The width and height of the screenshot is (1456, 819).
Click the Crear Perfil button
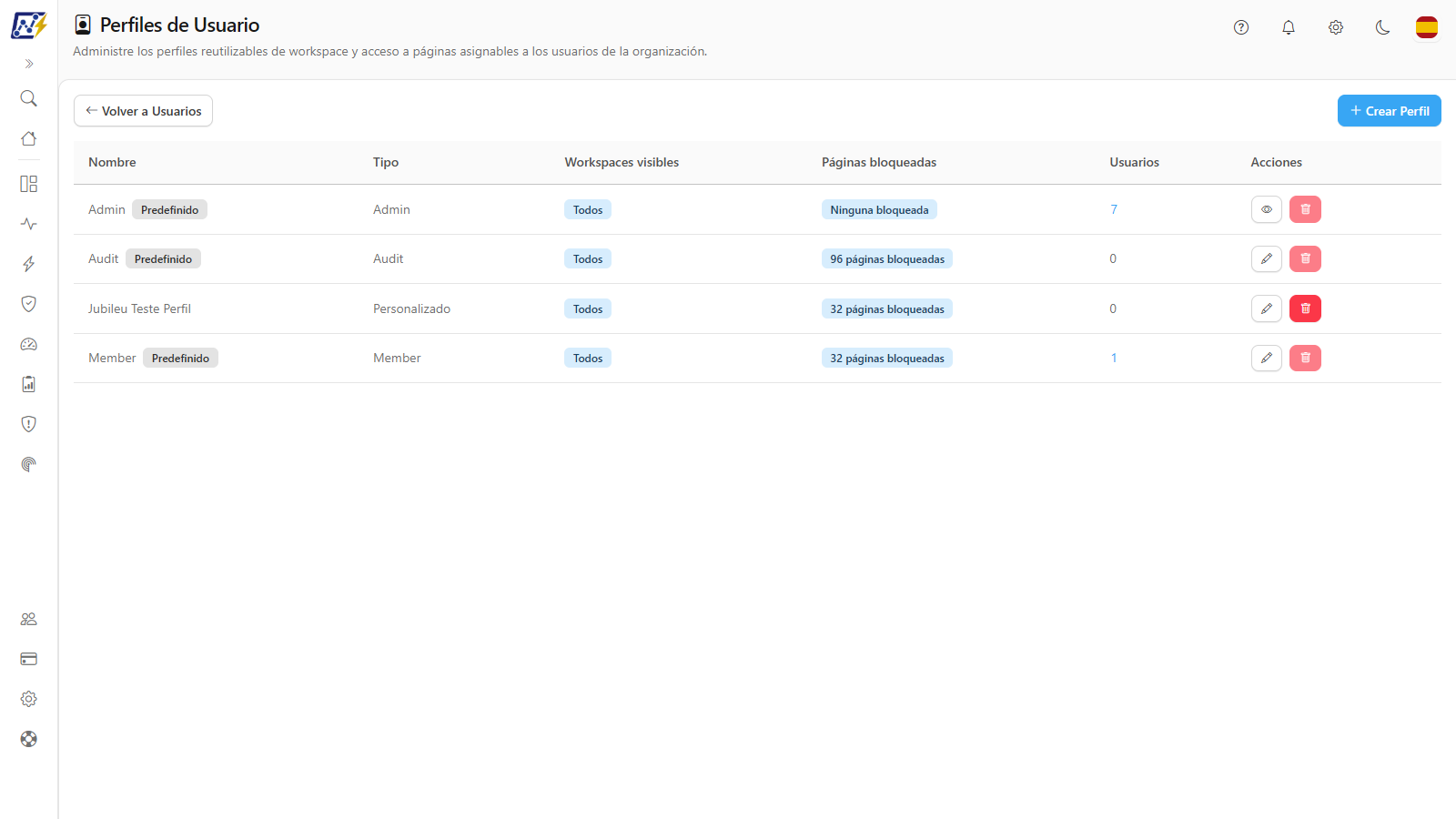(x=1390, y=111)
